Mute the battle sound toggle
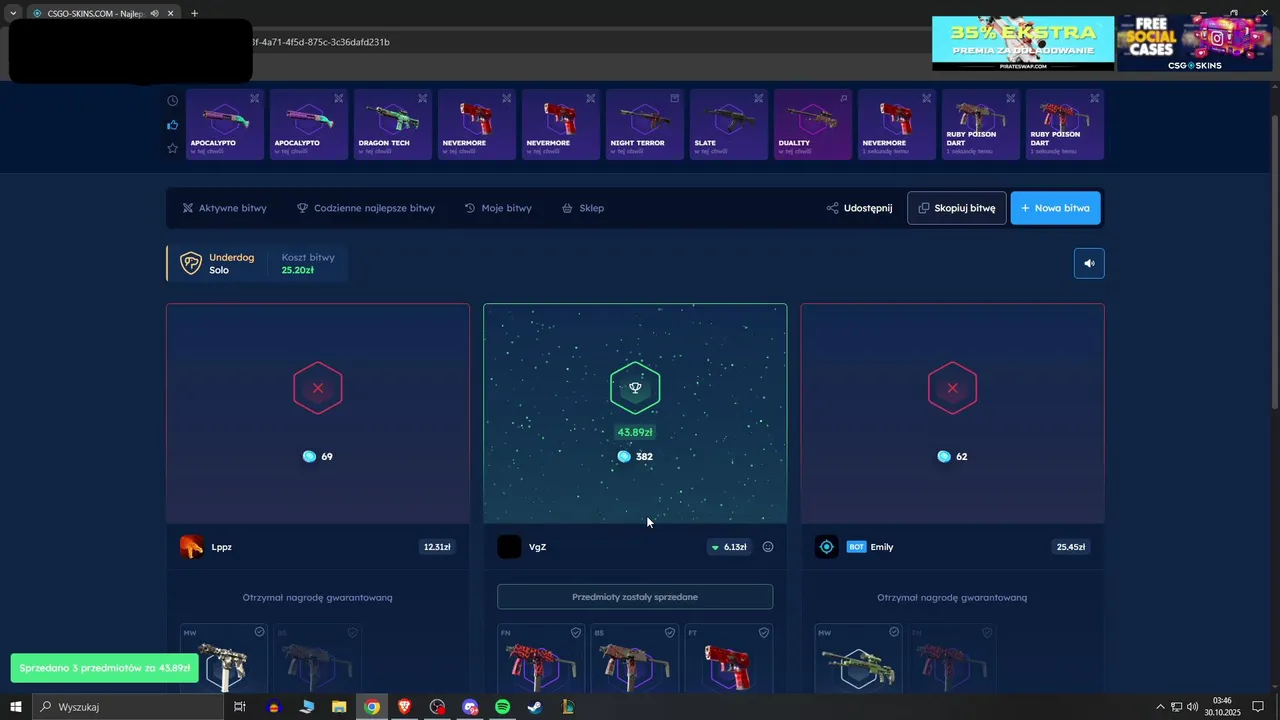Viewport: 1280px width, 720px height. point(1089,263)
